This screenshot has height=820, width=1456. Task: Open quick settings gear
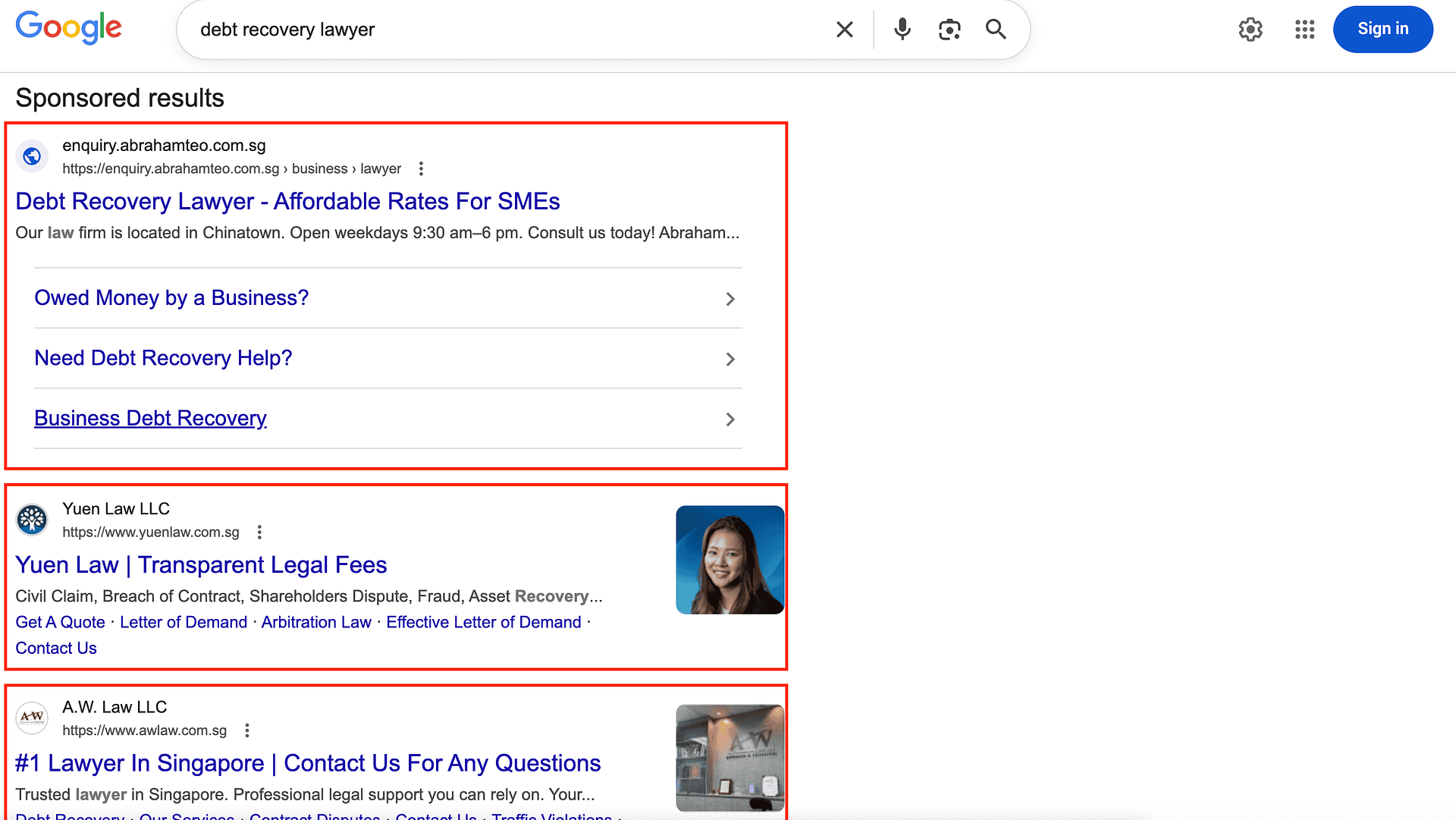pyautogui.click(x=1250, y=30)
